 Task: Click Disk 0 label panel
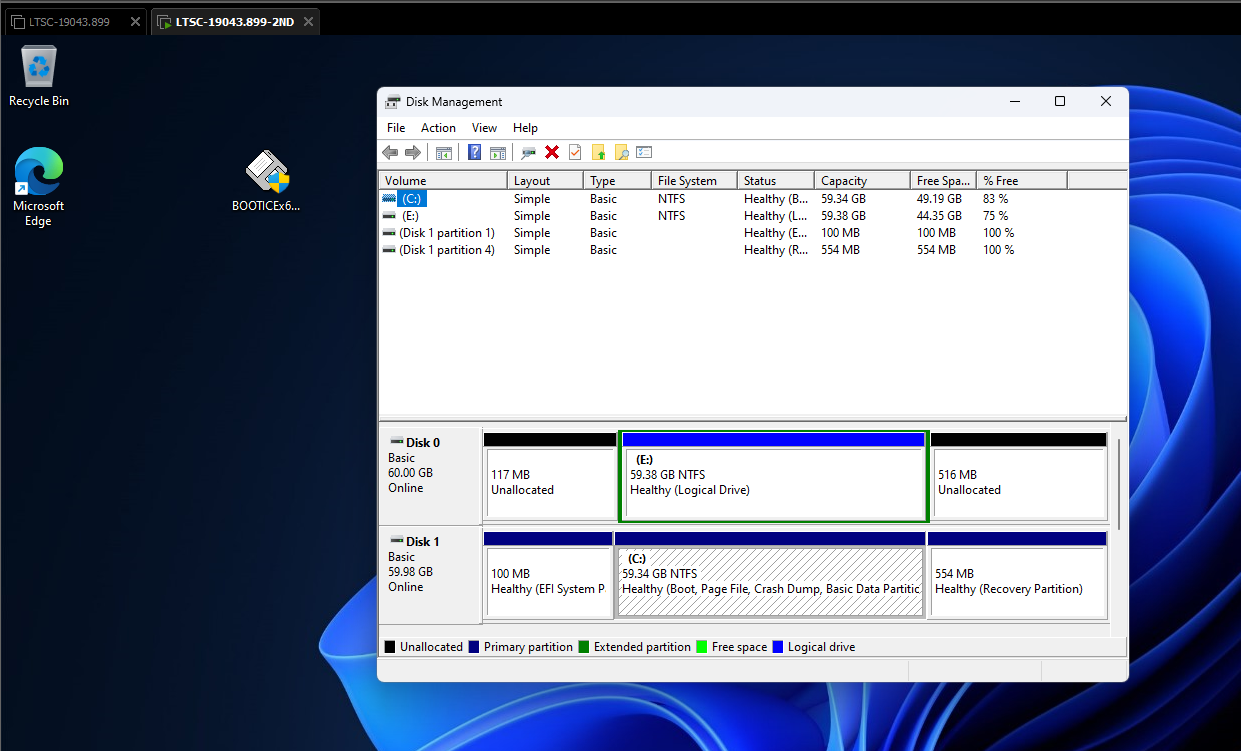point(430,475)
